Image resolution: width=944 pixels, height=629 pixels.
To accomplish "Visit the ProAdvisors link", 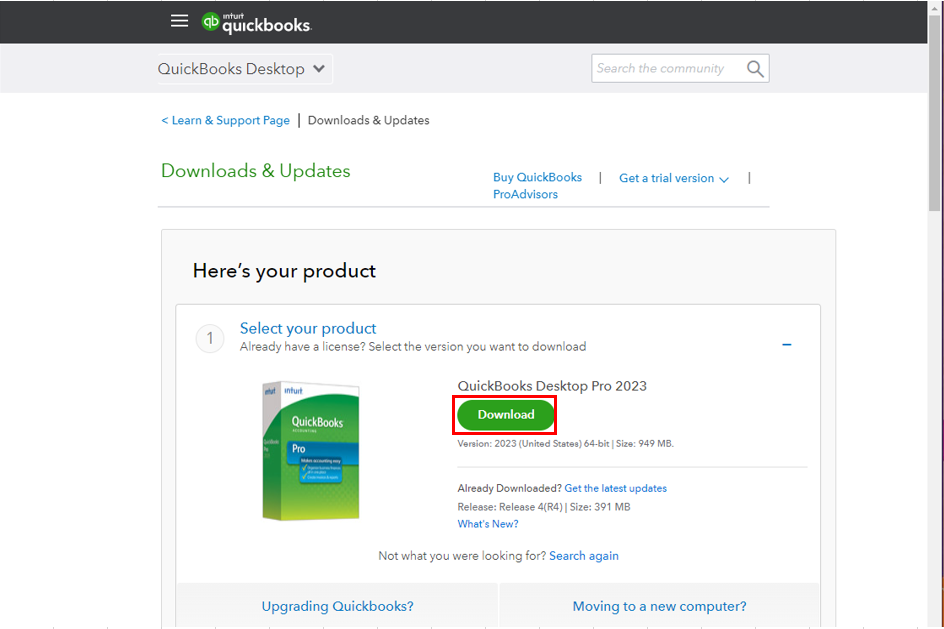I will pos(524,194).
